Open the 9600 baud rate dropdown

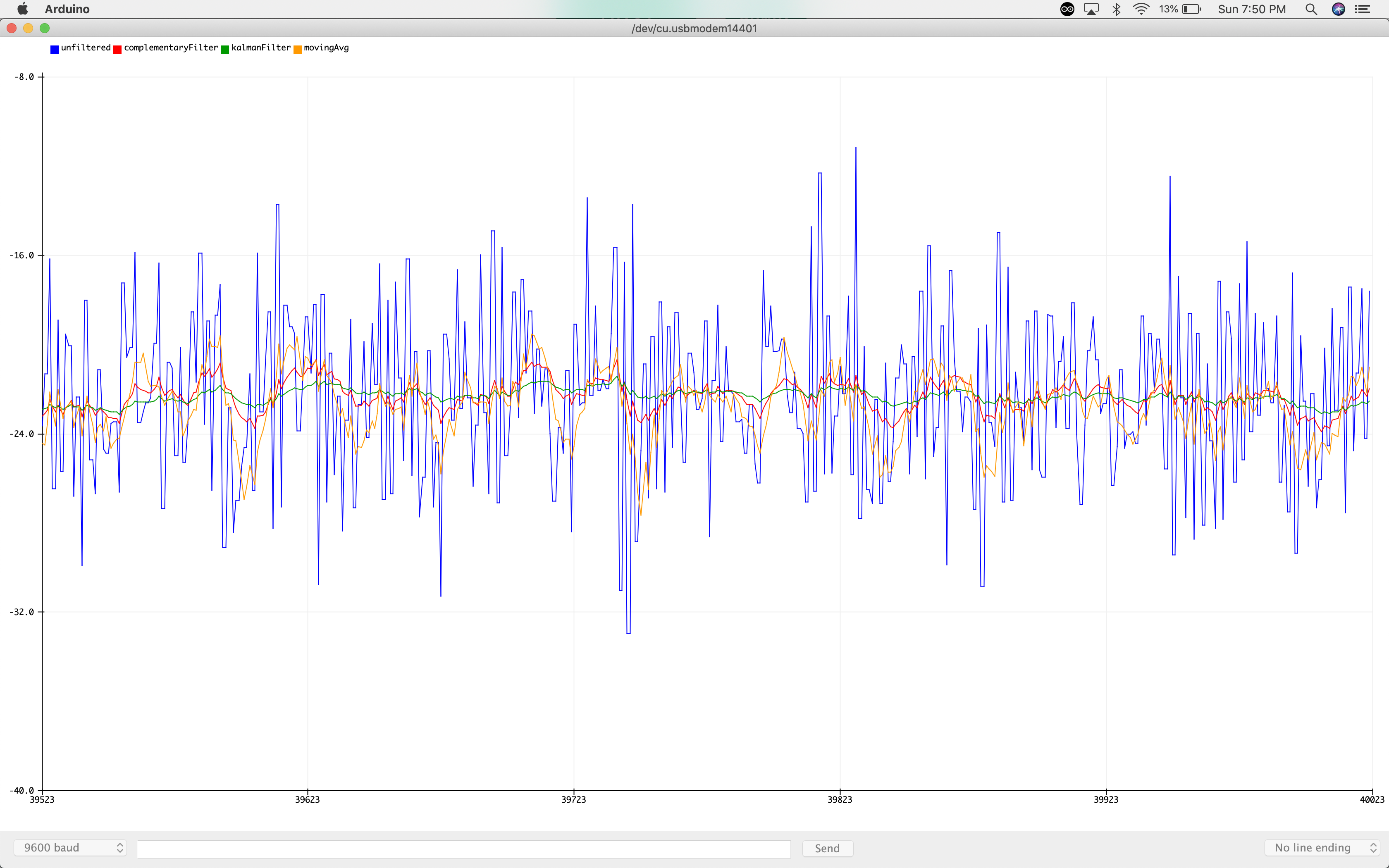(x=70, y=847)
